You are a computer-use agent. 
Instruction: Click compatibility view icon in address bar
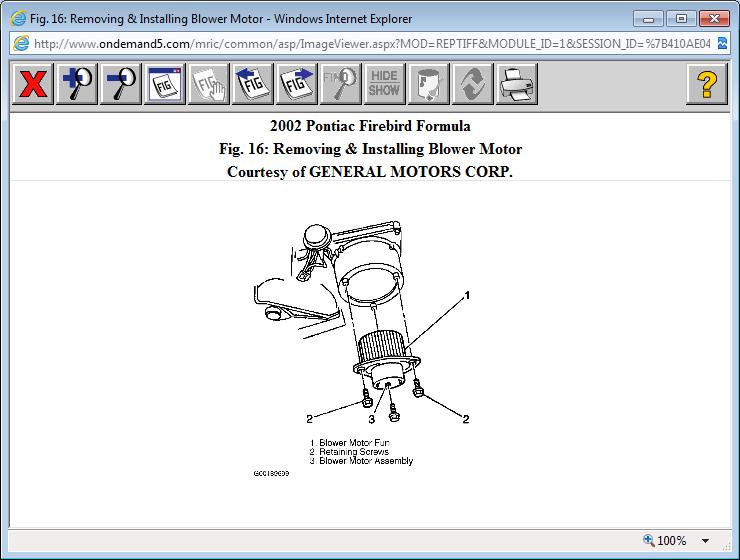tap(722, 43)
